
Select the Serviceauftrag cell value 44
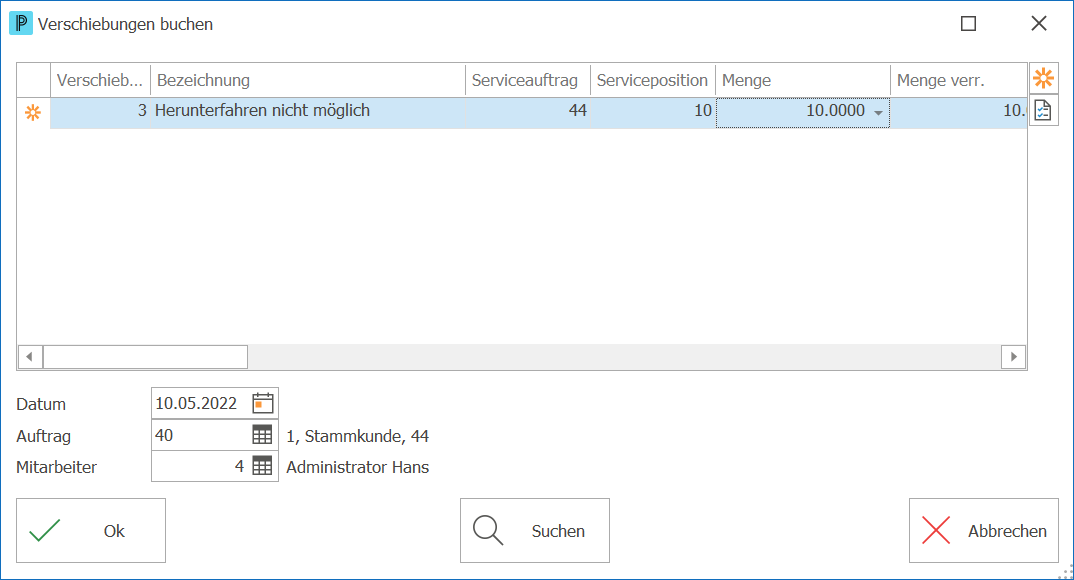click(x=527, y=111)
